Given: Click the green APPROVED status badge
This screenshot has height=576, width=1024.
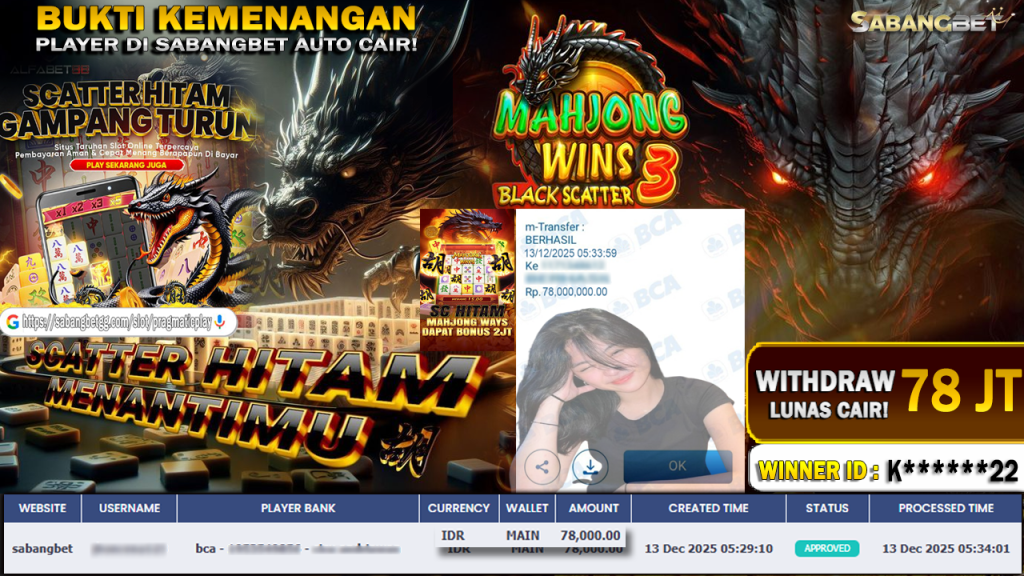Looking at the screenshot, I should (x=827, y=548).
